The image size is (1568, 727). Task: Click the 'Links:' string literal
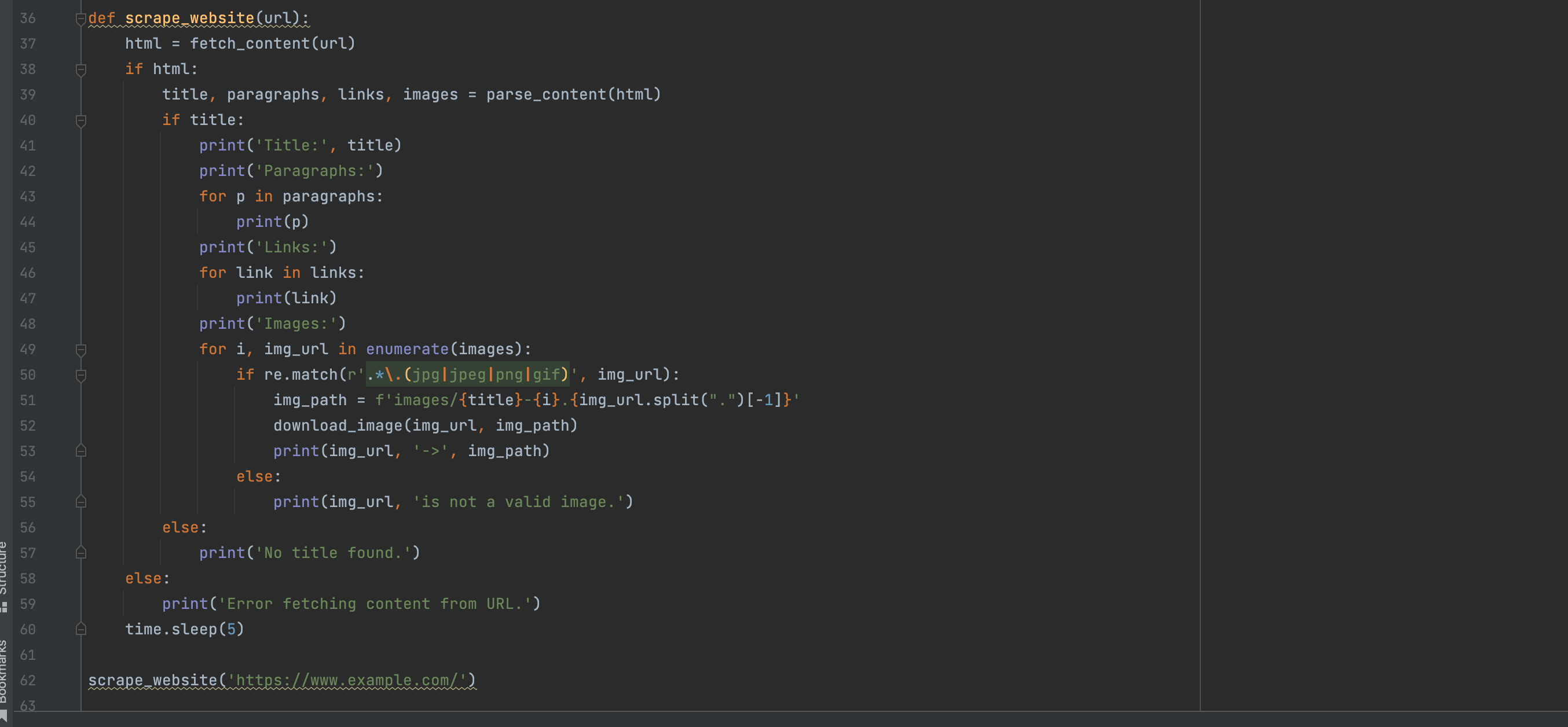coord(292,248)
